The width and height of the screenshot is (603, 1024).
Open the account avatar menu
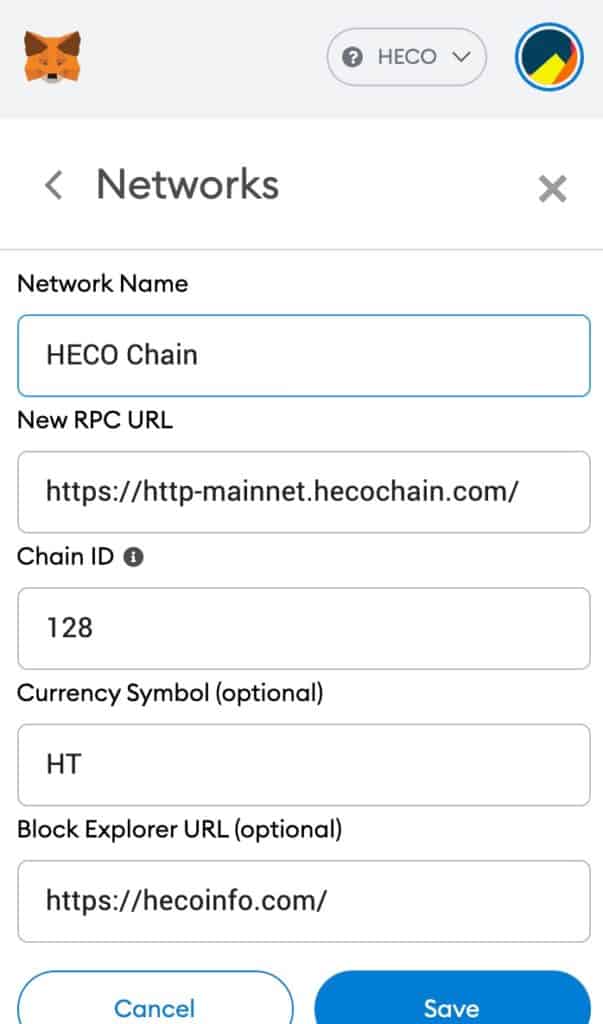(549, 57)
